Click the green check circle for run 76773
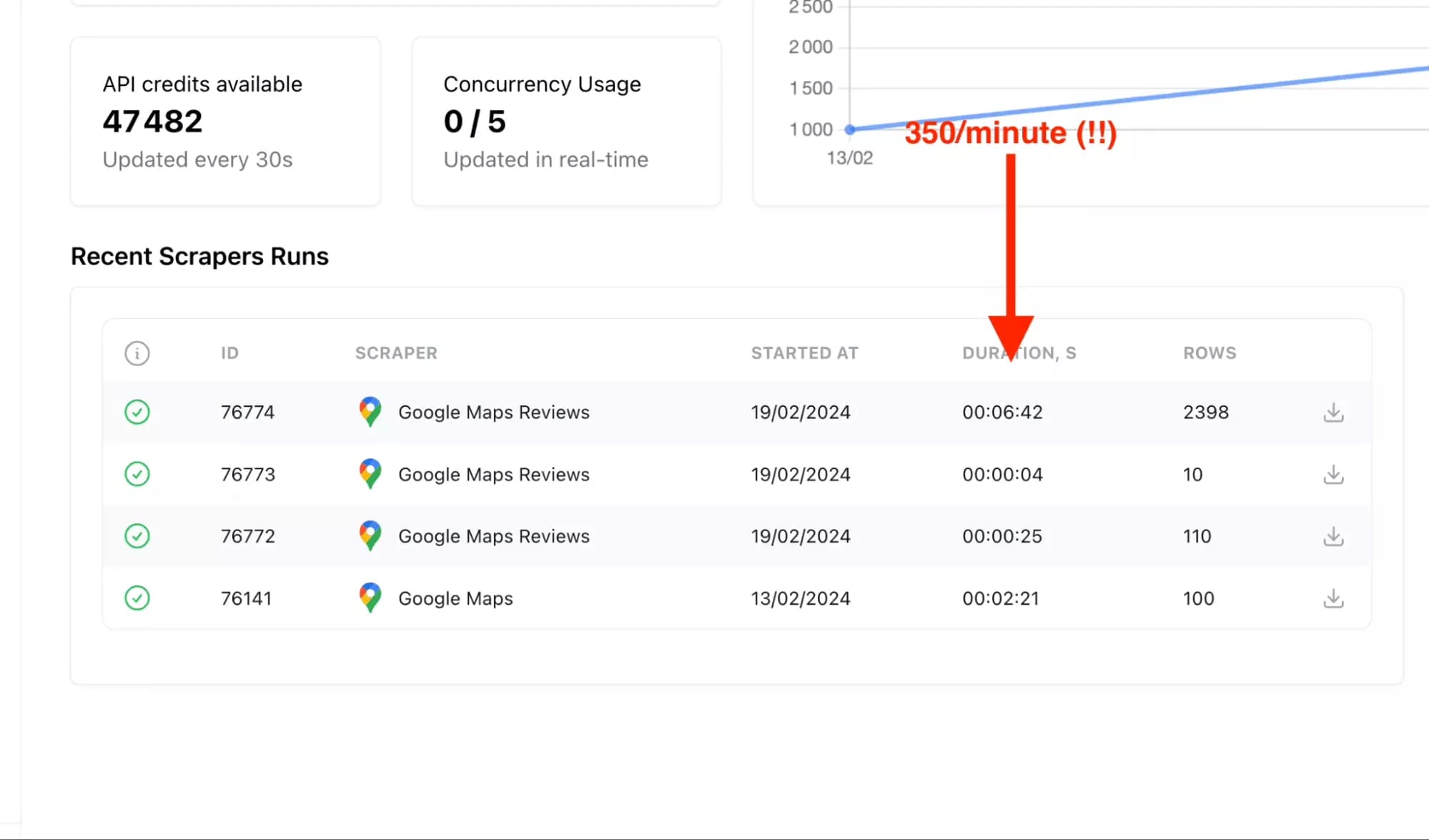Screen dimensions: 1429x840 [x=137, y=474]
